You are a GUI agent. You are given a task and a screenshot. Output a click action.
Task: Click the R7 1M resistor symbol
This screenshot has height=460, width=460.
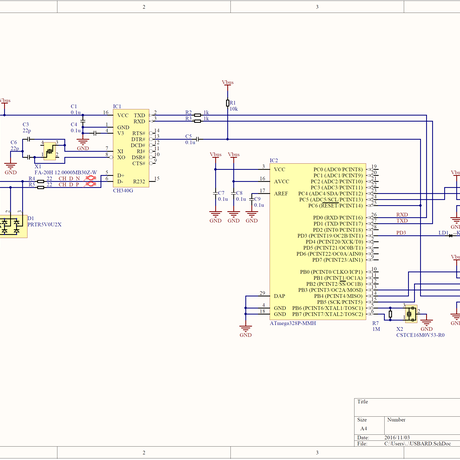point(390,314)
